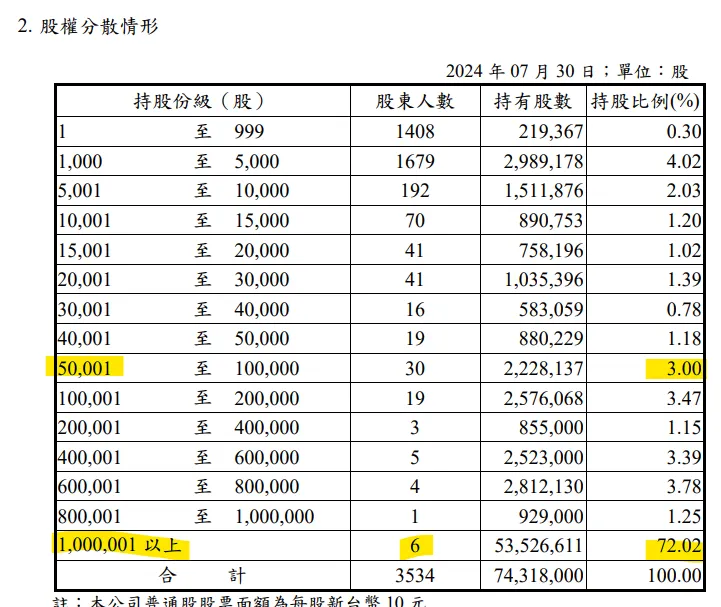Click range upper limit '999'
This screenshot has width=721, height=607.
pyautogui.click(x=249, y=132)
